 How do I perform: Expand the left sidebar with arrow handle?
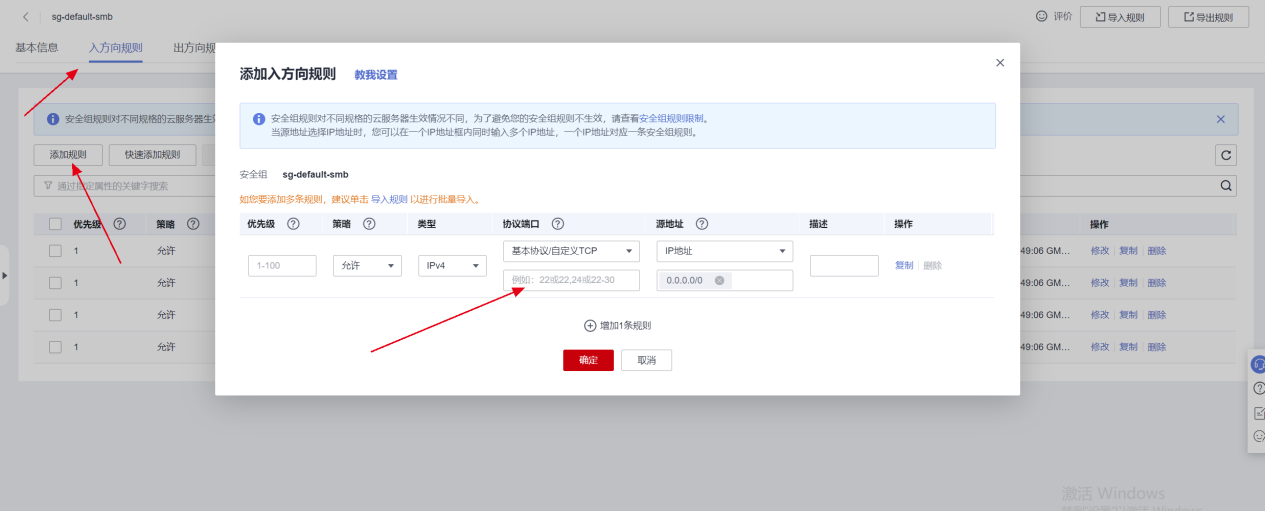(x=4, y=275)
